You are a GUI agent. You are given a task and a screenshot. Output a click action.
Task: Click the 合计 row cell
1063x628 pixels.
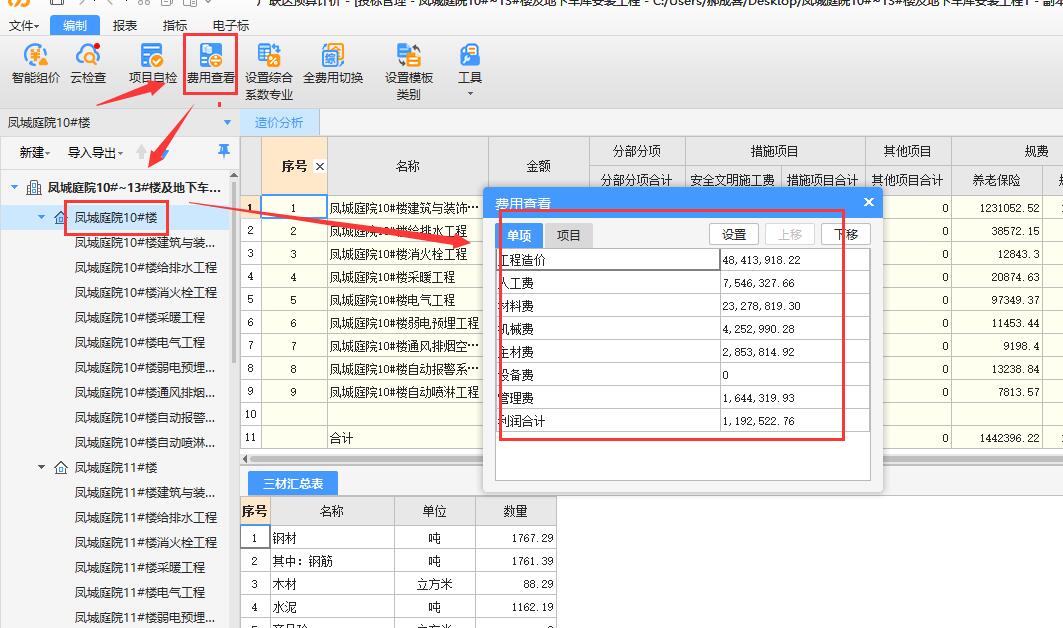click(406, 438)
